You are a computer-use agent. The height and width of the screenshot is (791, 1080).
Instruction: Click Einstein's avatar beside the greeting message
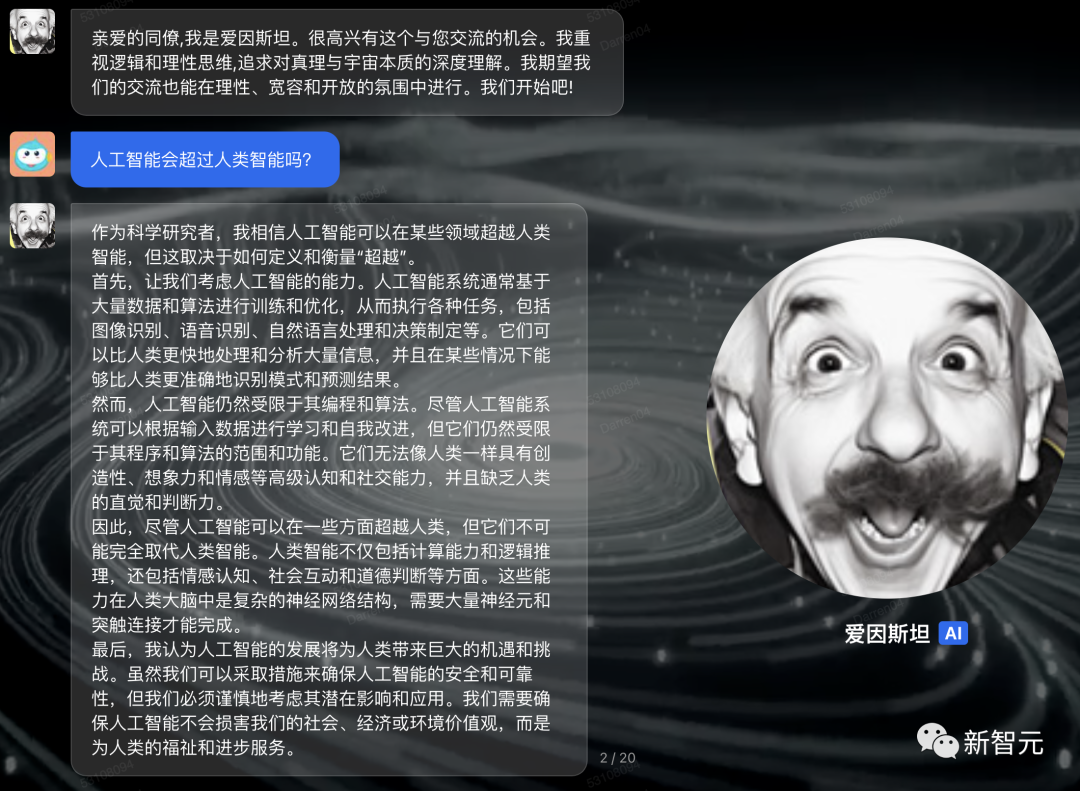coord(32,31)
